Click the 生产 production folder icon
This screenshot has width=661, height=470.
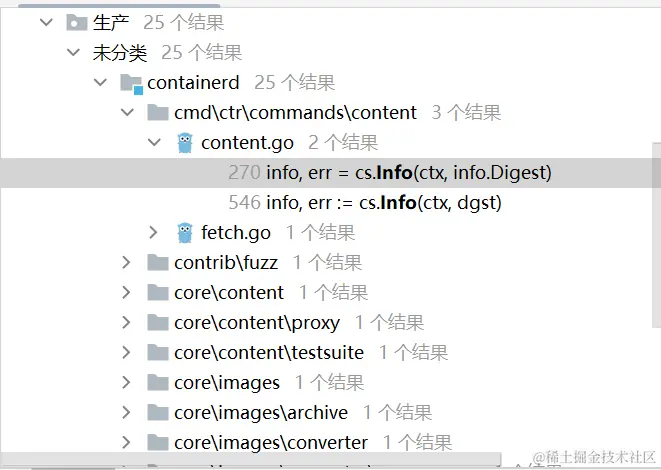pyautogui.click(x=77, y=23)
